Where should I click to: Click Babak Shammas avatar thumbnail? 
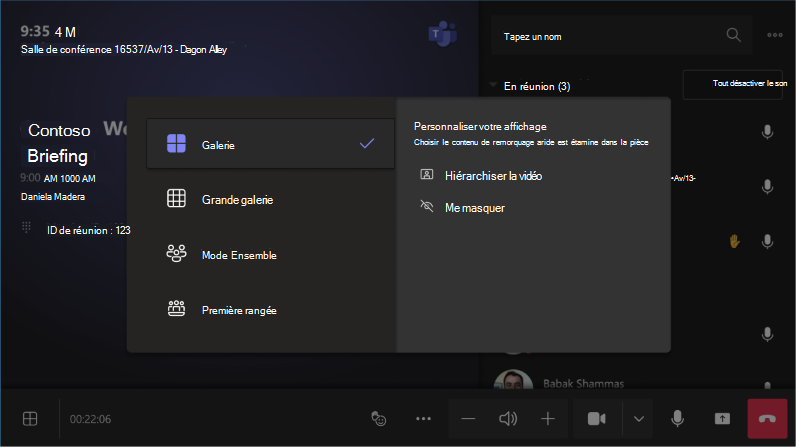pyautogui.click(x=513, y=380)
